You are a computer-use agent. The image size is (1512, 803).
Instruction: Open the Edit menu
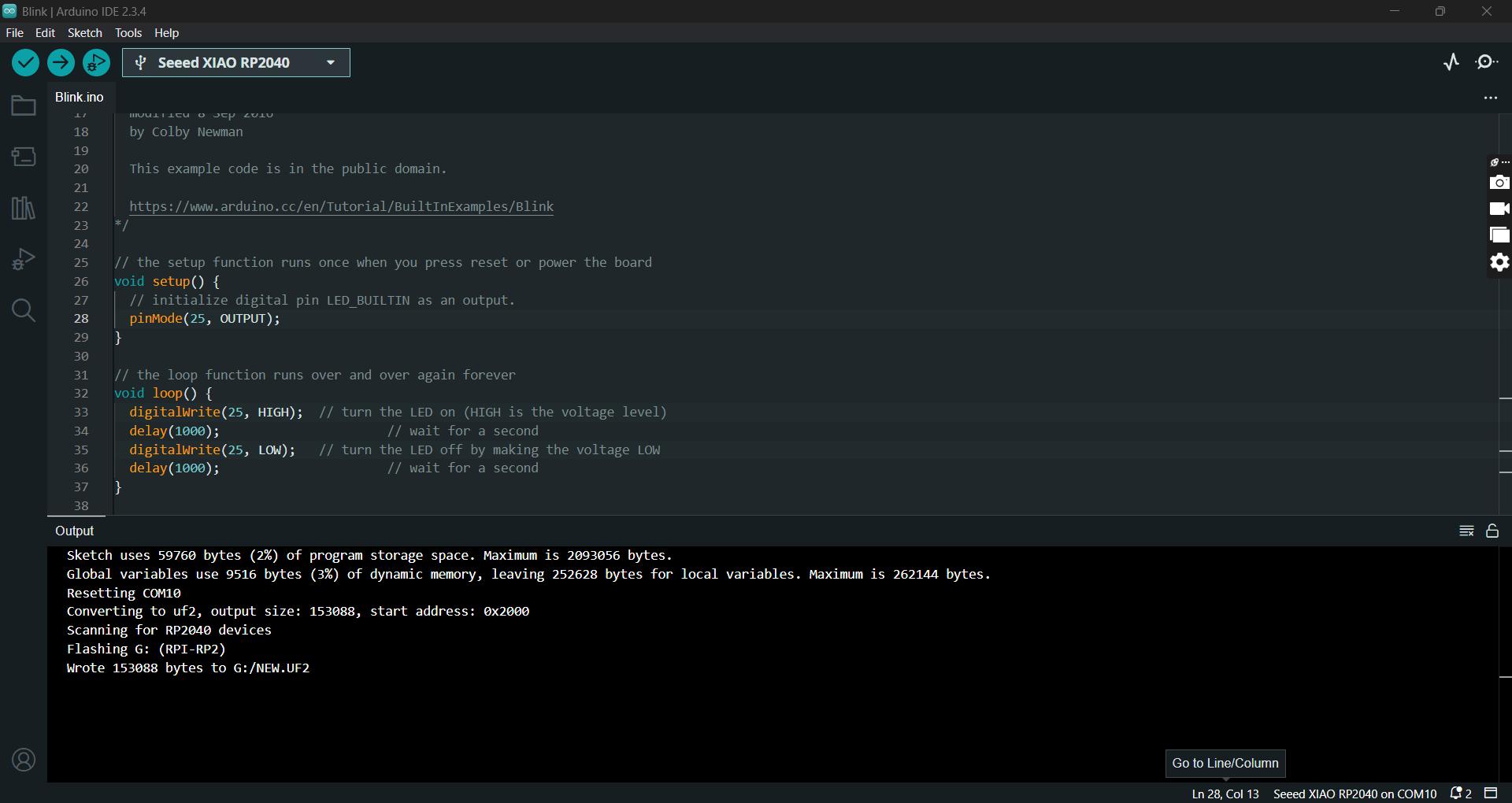45,33
